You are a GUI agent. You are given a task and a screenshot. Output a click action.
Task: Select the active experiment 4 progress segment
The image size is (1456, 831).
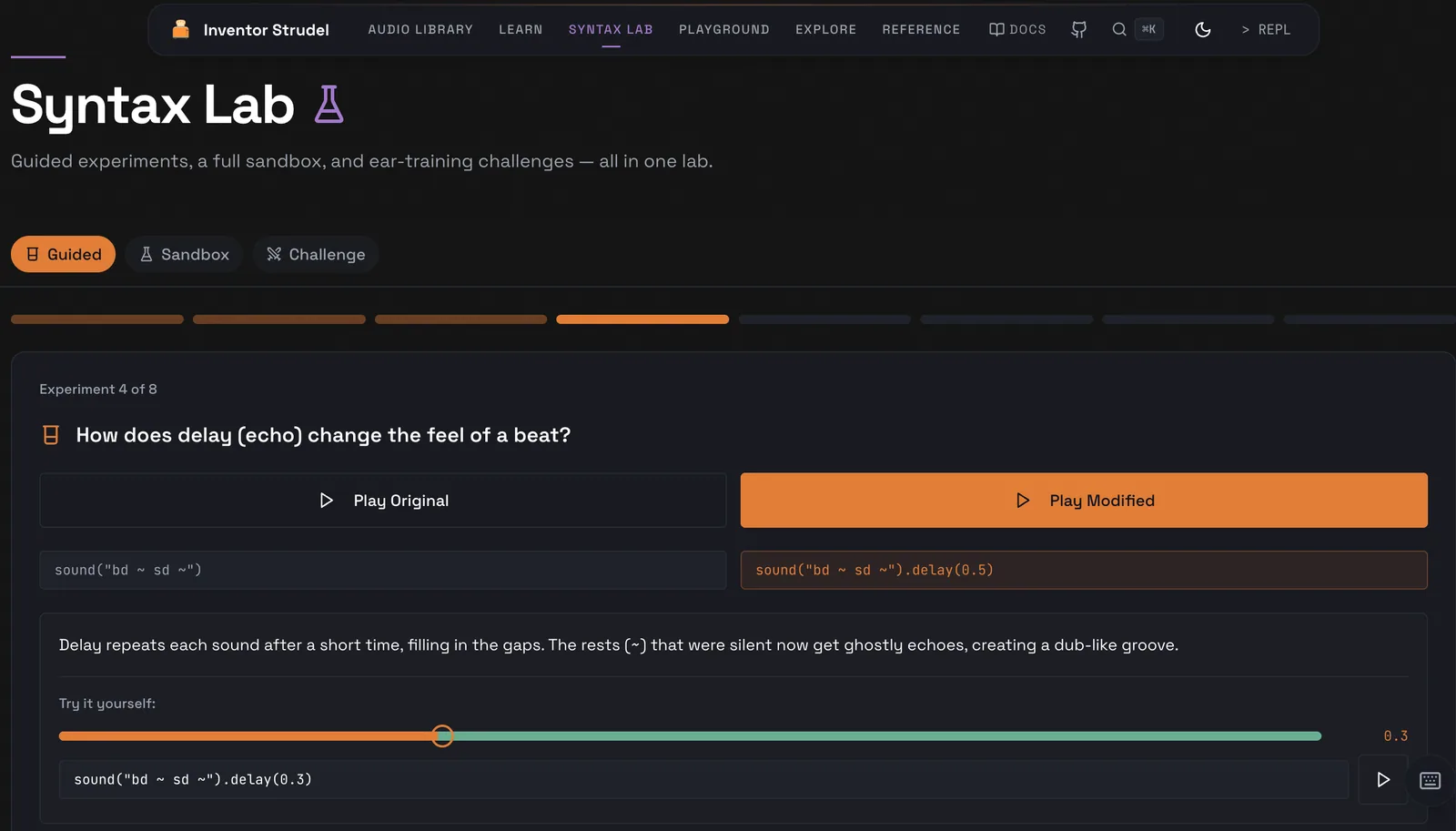tap(642, 319)
